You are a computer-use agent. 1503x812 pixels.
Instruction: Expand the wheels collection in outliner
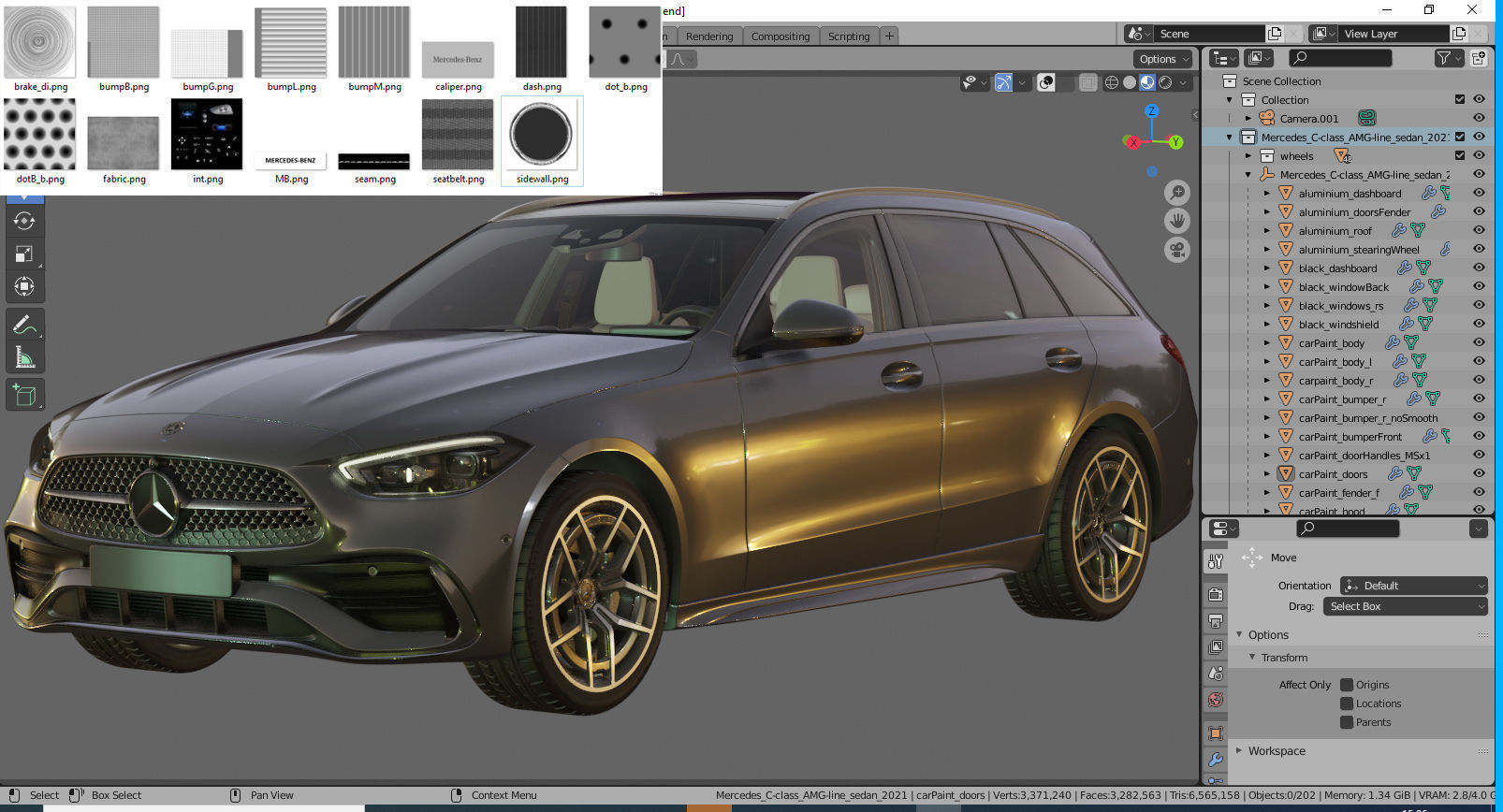pyautogui.click(x=1248, y=156)
